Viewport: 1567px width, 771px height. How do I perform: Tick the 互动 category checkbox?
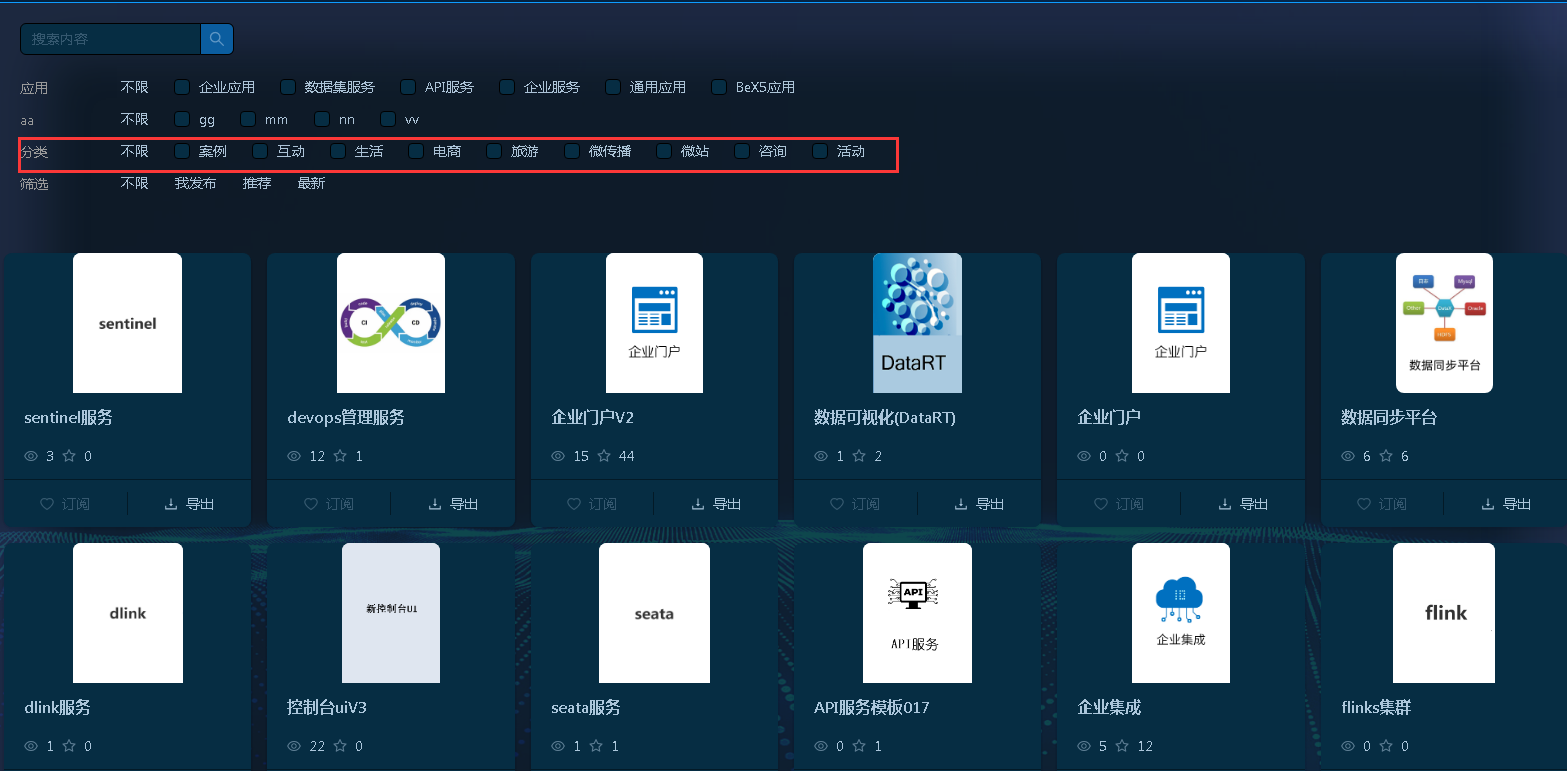(x=260, y=151)
